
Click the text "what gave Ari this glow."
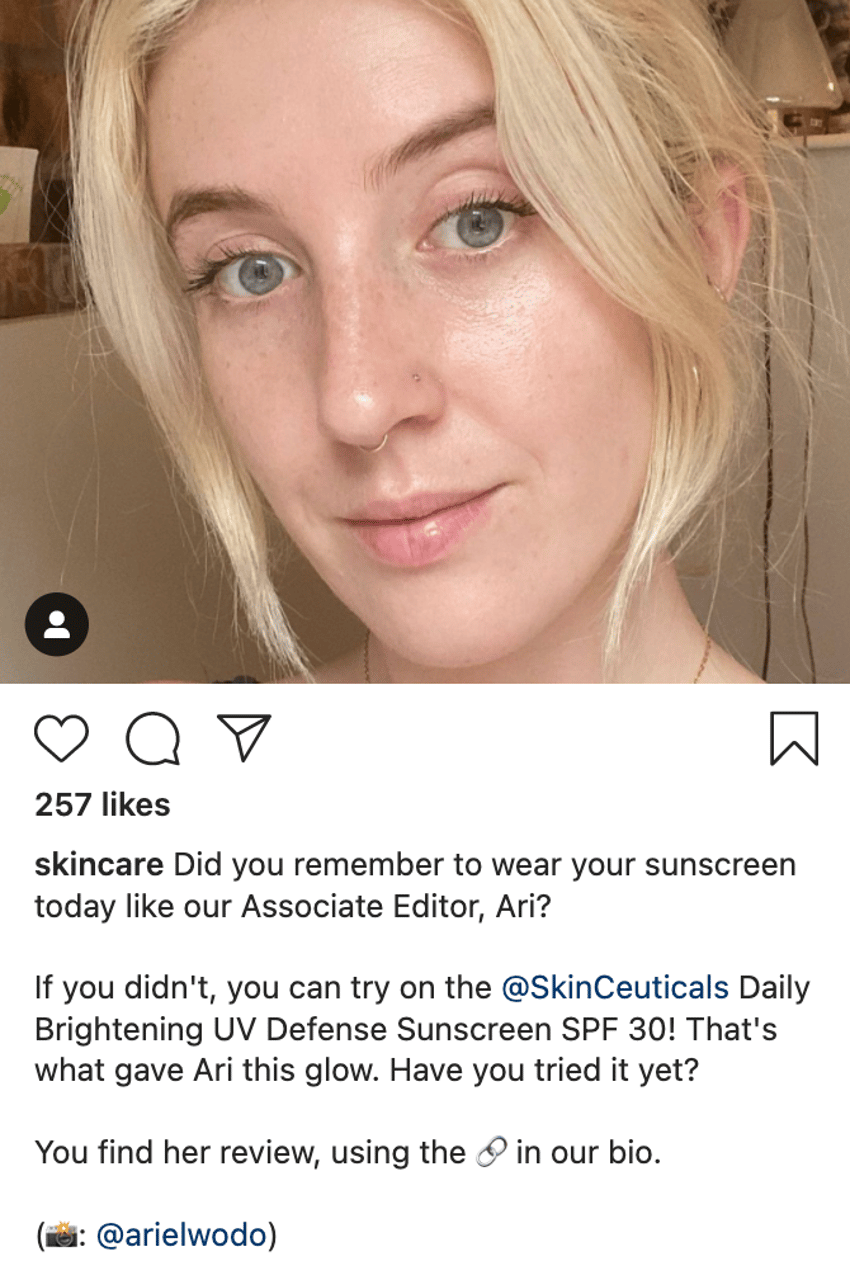[x=208, y=1071]
